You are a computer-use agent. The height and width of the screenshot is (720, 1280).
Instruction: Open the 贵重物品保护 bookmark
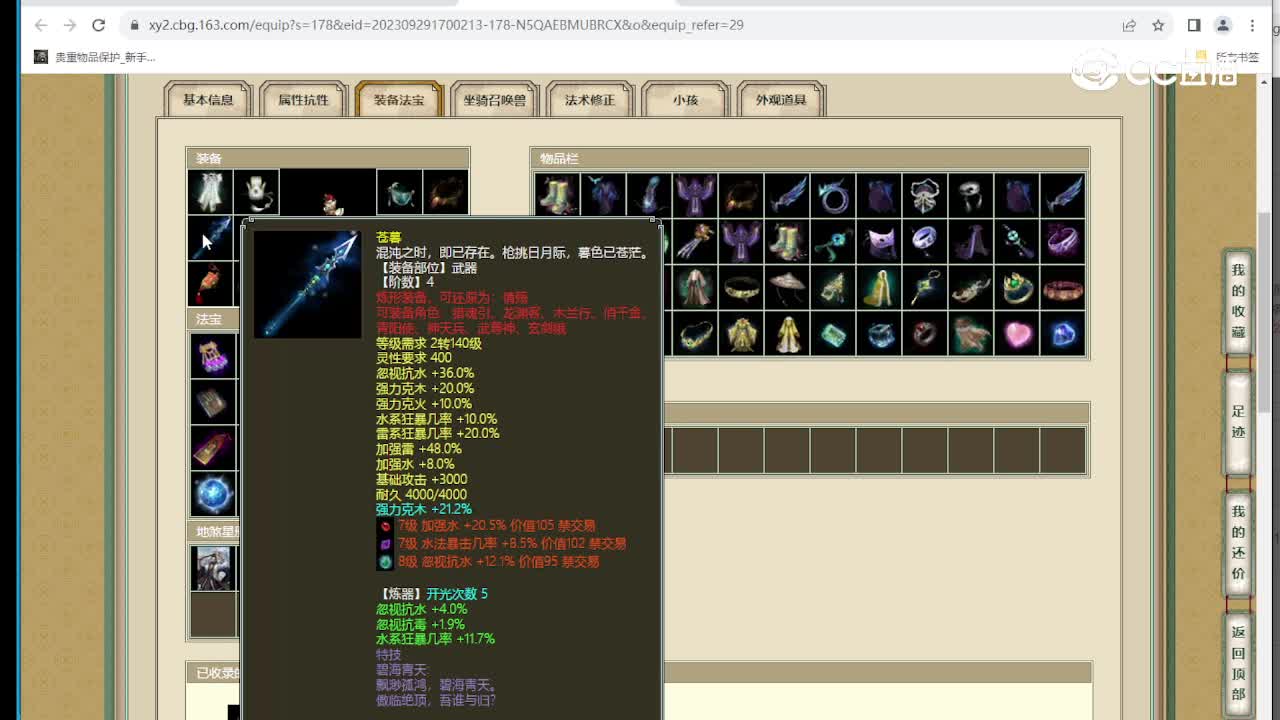click(96, 57)
